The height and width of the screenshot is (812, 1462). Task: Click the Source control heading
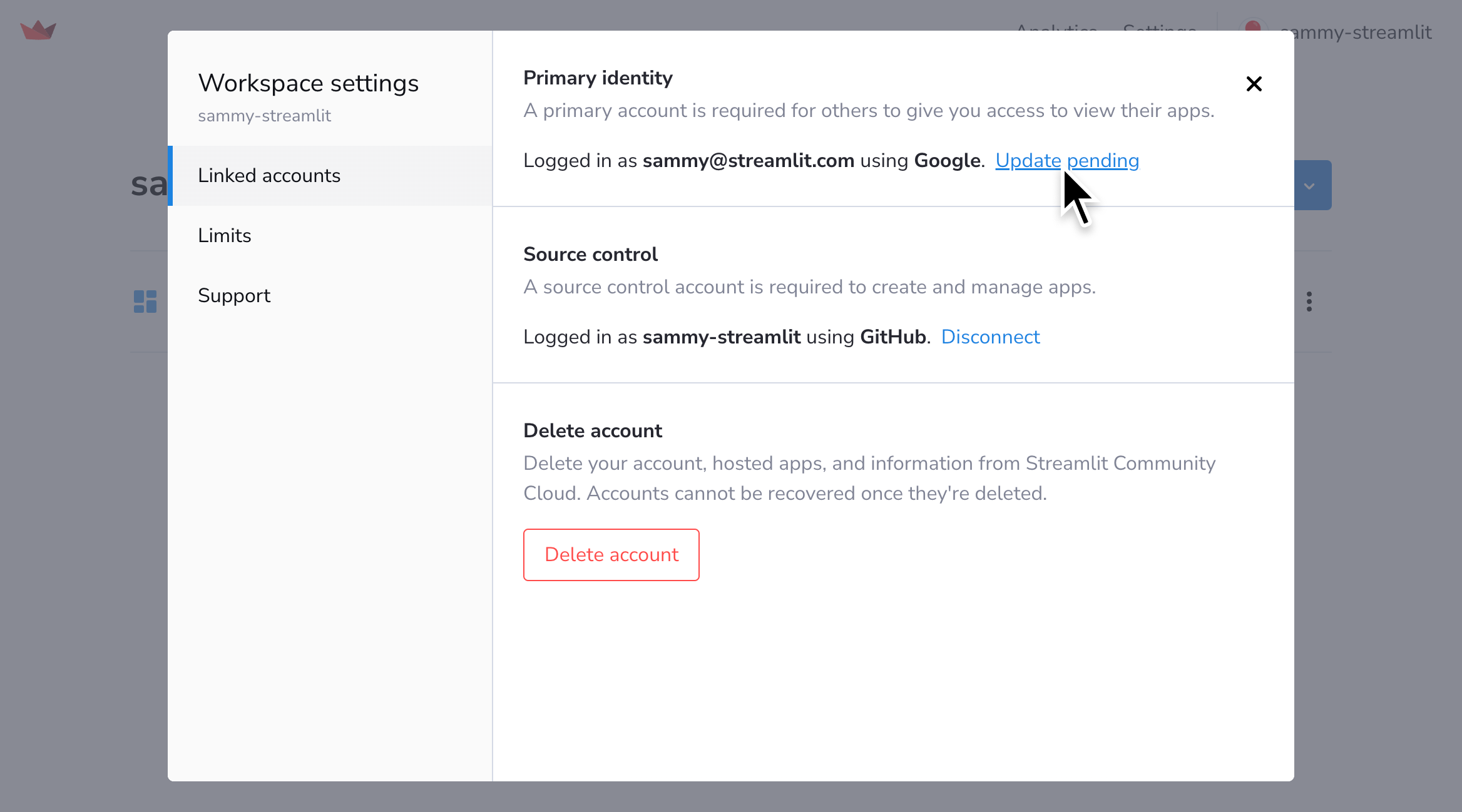tap(590, 255)
